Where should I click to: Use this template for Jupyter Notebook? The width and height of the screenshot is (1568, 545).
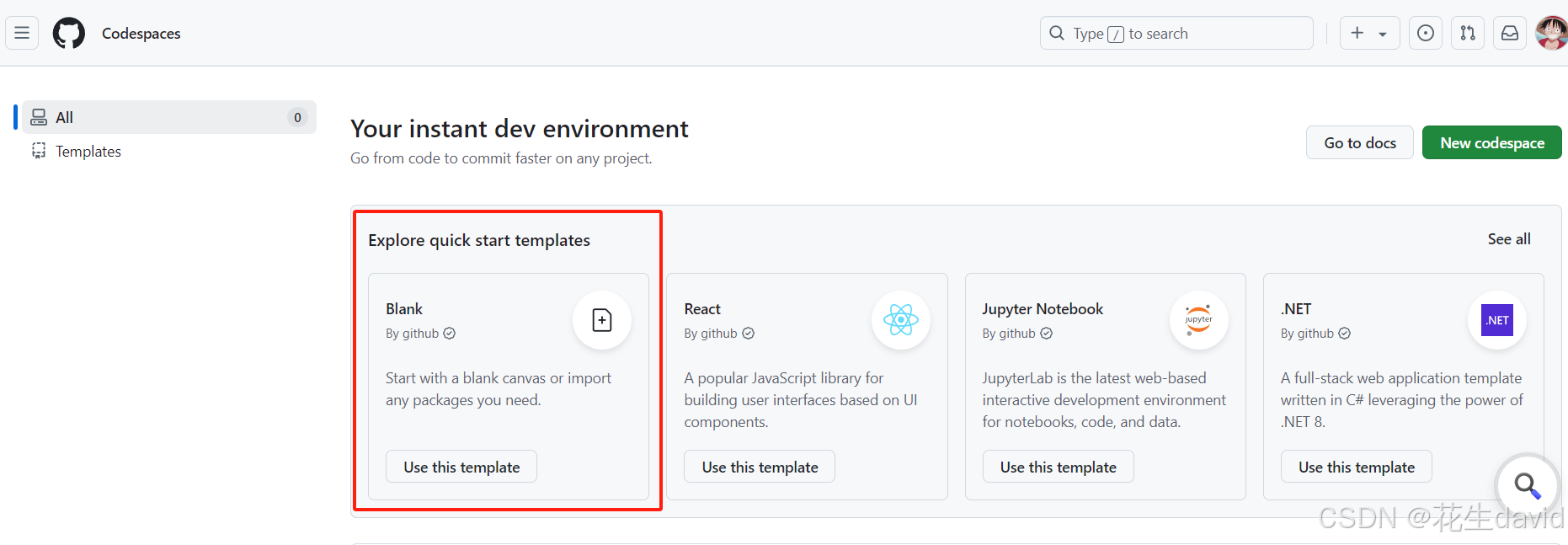[x=1058, y=467]
